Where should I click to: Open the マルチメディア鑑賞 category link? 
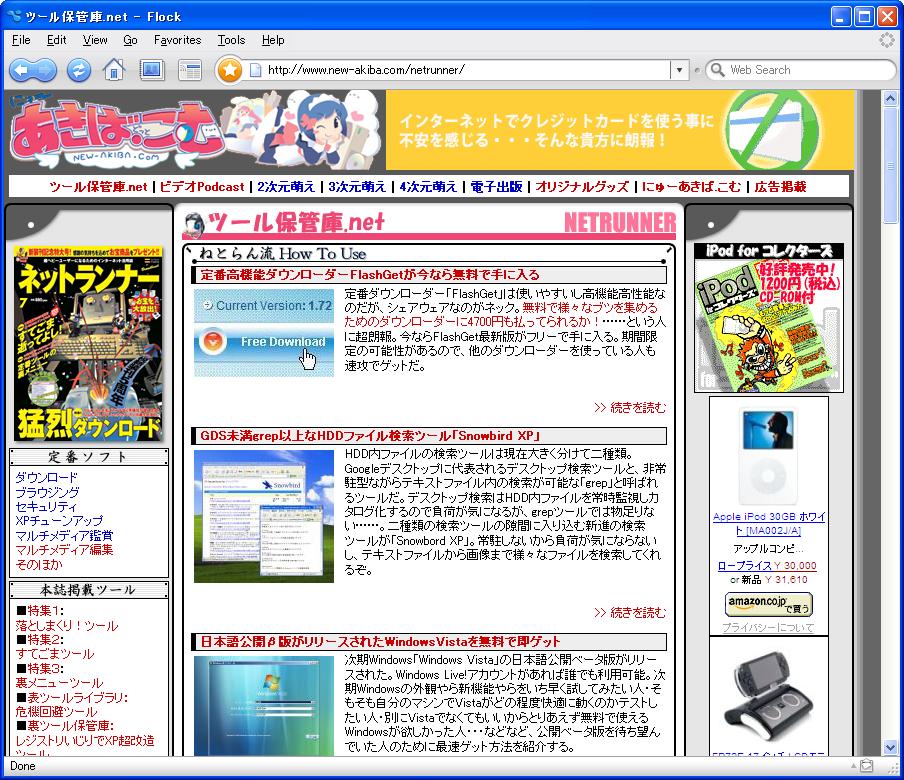click(x=64, y=536)
